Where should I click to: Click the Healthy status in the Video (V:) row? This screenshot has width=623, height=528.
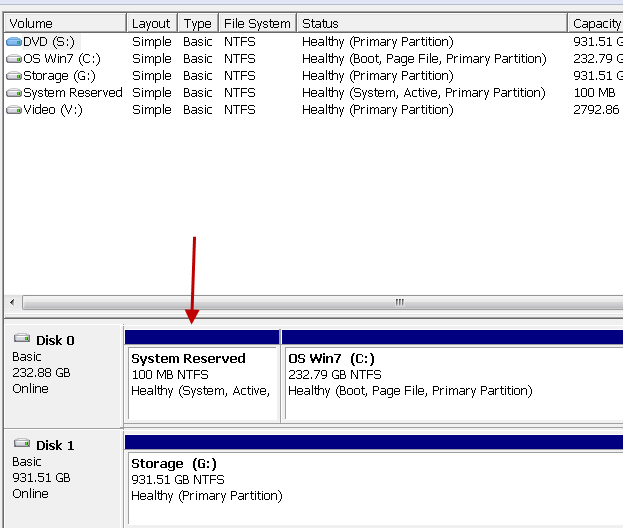click(377, 110)
